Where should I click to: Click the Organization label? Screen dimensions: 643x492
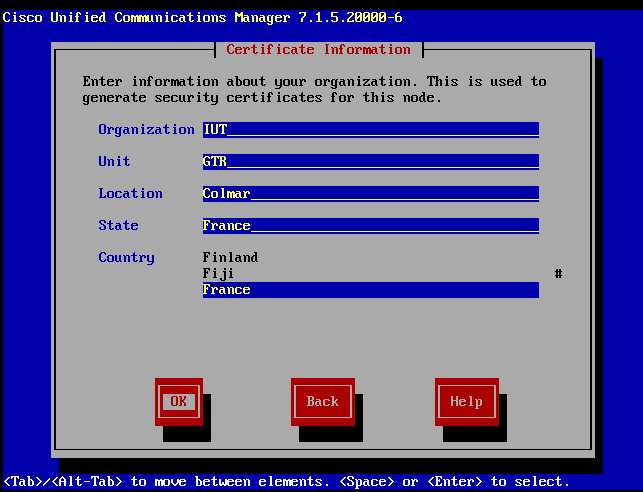[146, 130]
